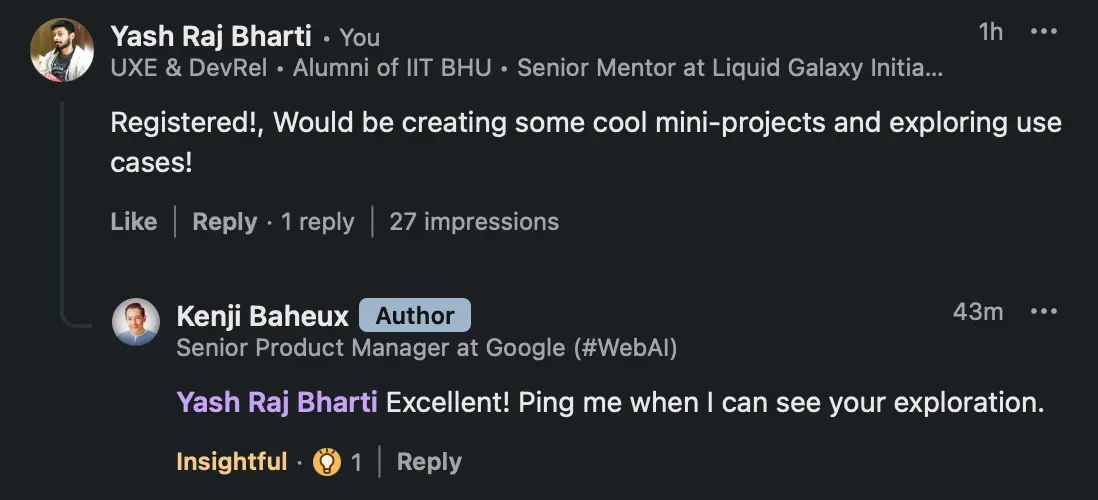Click the lightbulb Insightful reaction icon
This screenshot has width=1098, height=500.
click(327, 462)
